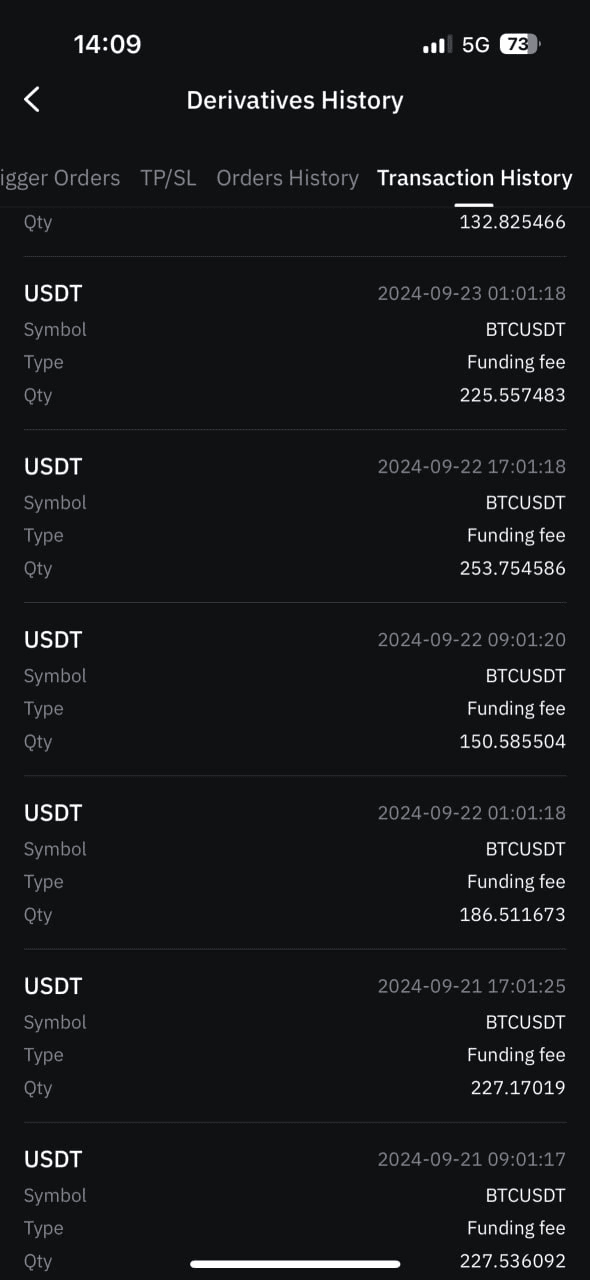The image size is (590, 1280).
Task: Tap the home indicator bar at bottom
Action: point(295,1264)
